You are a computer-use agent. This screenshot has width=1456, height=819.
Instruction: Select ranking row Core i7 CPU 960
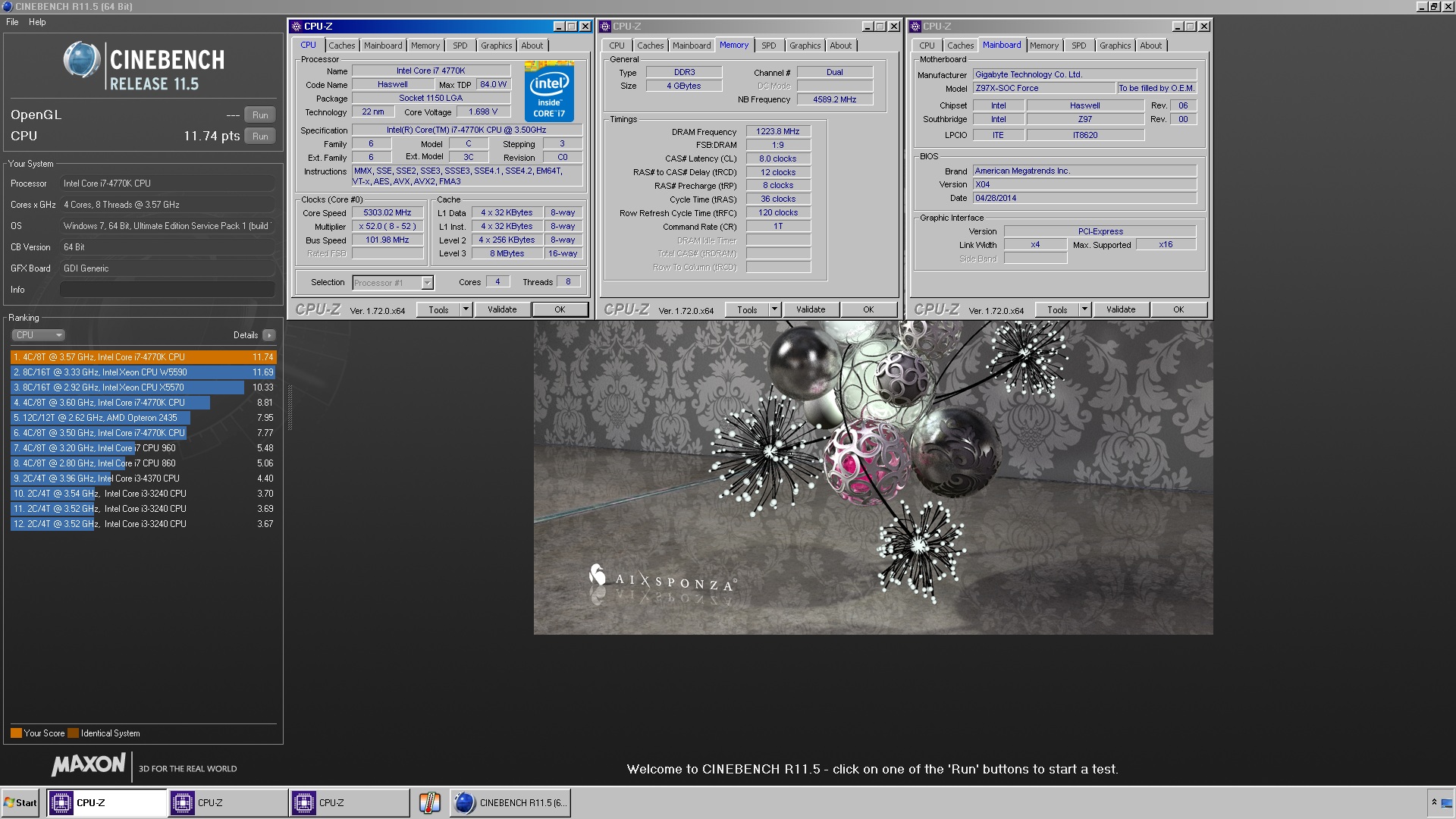(x=143, y=448)
